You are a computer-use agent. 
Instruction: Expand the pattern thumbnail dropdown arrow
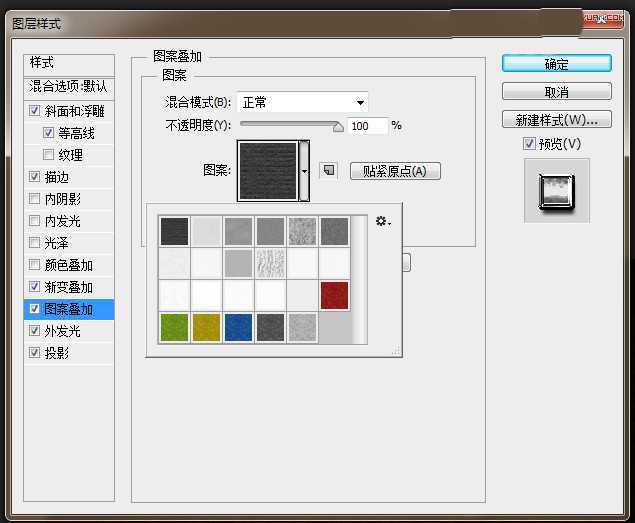pos(304,172)
